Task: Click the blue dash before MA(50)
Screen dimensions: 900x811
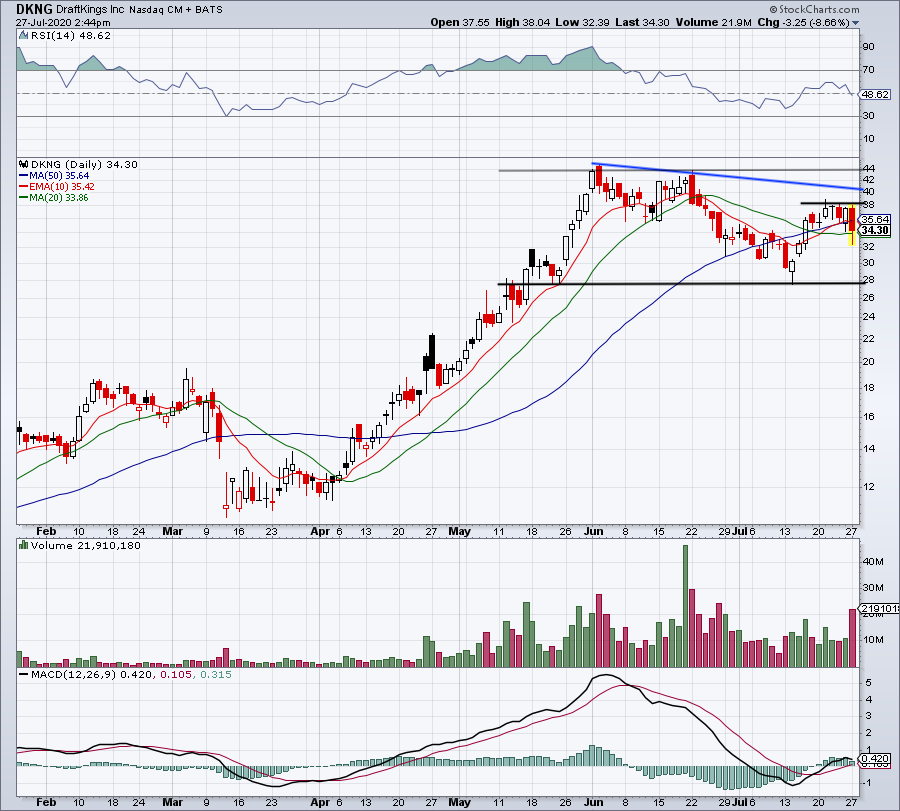Action: point(24,176)
